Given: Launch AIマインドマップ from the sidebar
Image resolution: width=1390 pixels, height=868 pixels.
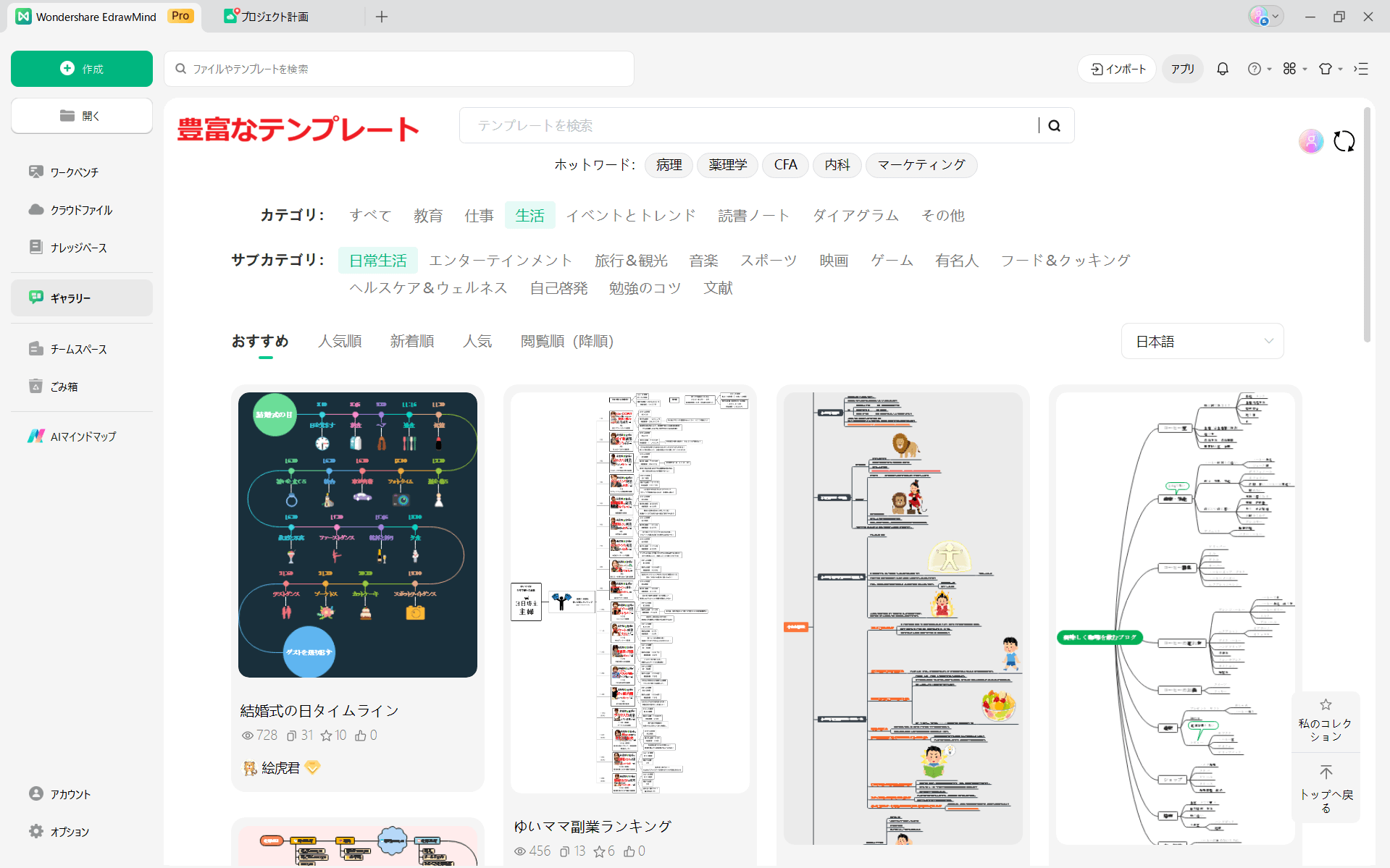Looking at the screenshot, I should coord(81,436).
